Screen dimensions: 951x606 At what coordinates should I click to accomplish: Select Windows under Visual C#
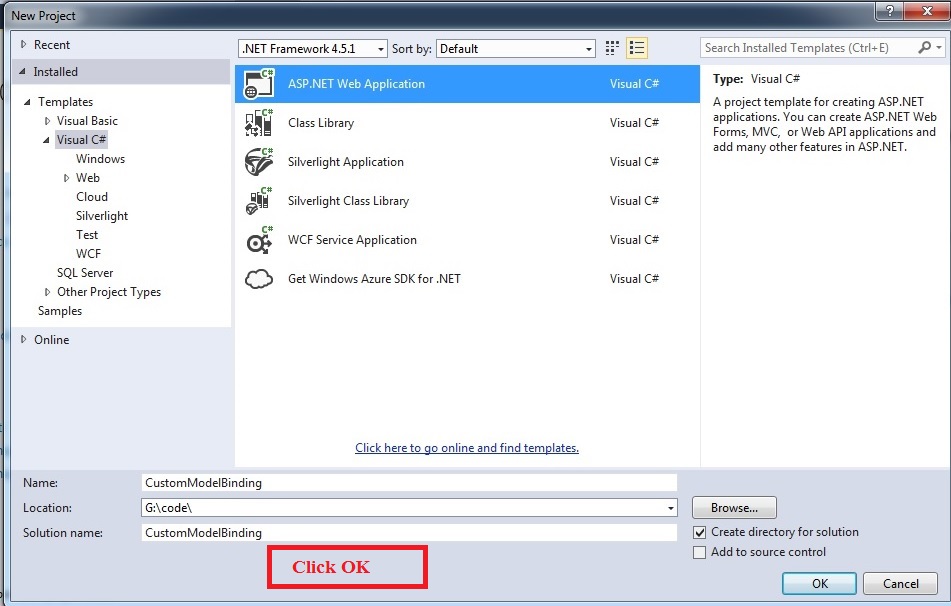pyautogui.click(x=101, y=159)
